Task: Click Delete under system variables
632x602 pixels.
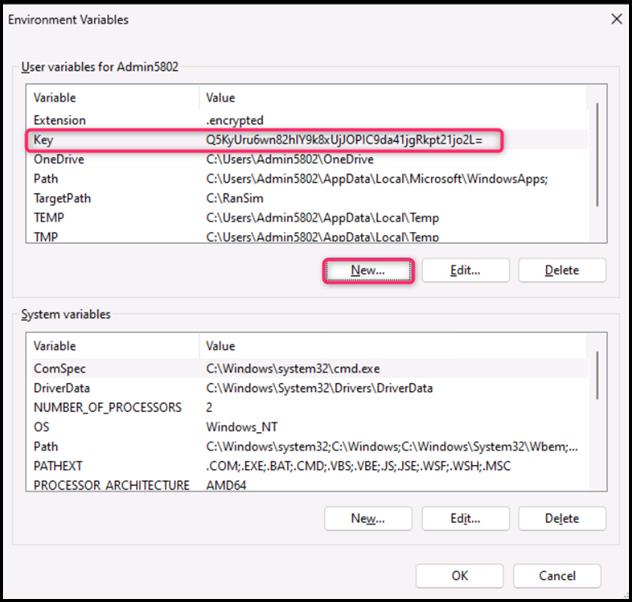Action: pos(561,518)
